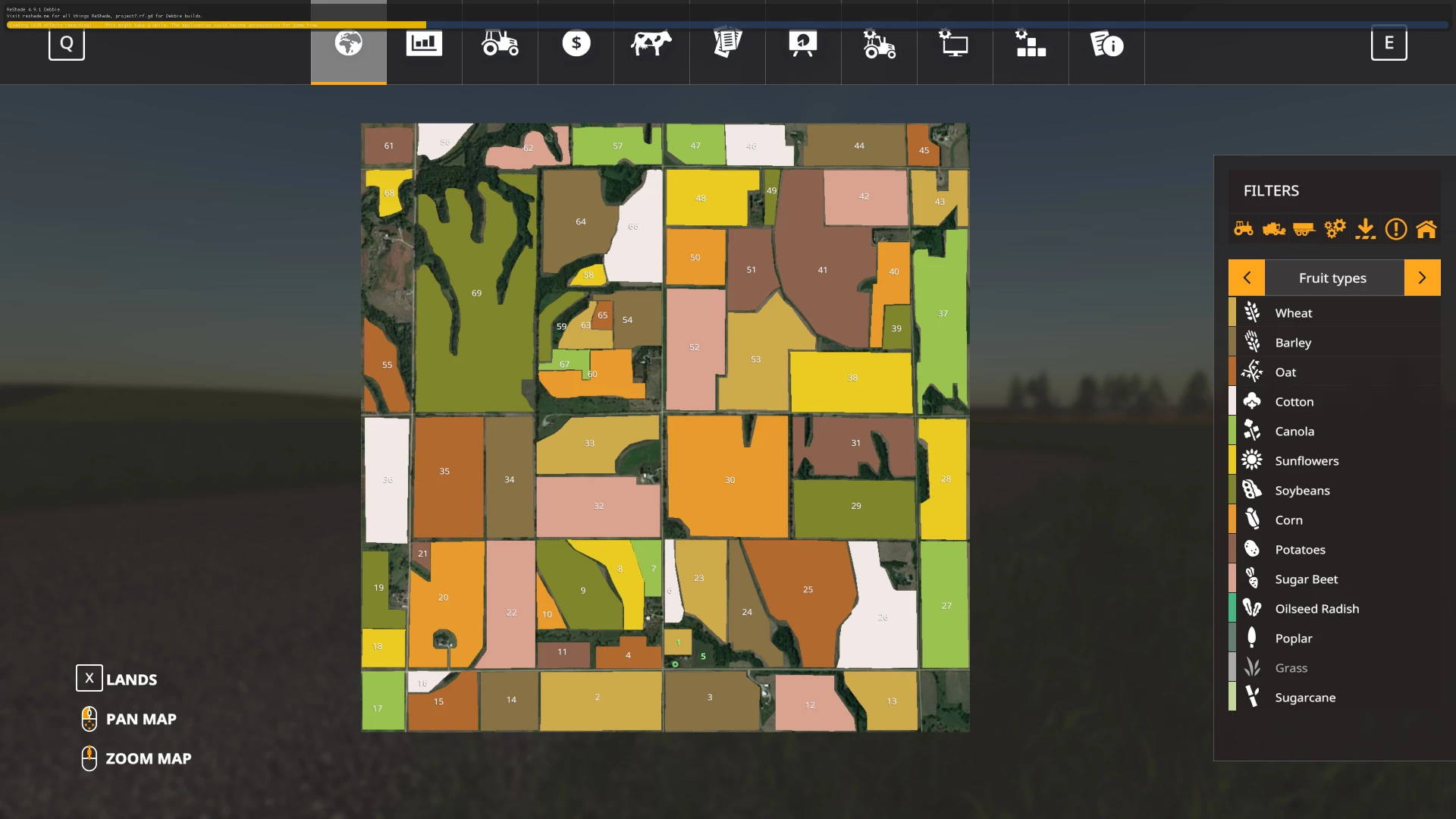The image size is (1456, 819).
Task: Open the animals menu cow icon
Action: [x=651, y=44]
